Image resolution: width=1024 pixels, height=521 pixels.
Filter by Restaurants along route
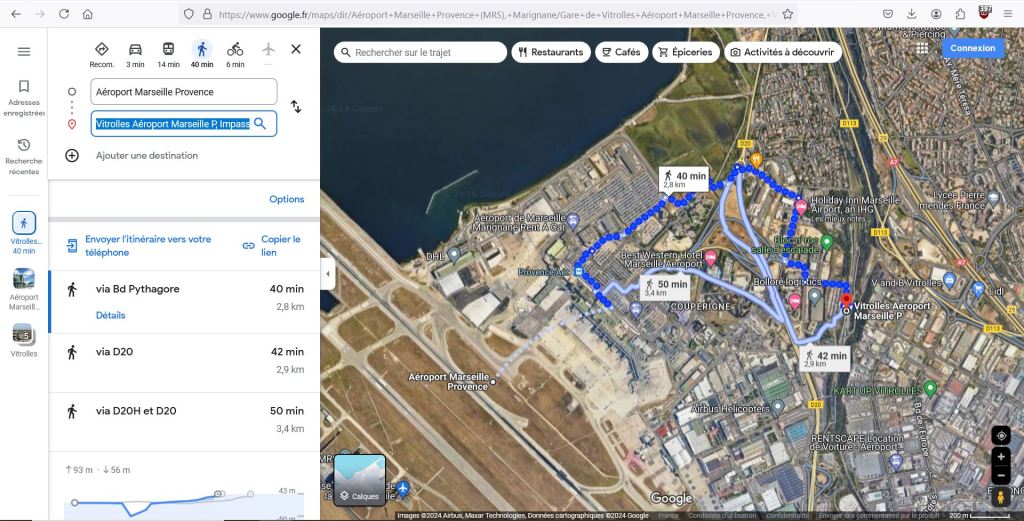coord(550,52)
